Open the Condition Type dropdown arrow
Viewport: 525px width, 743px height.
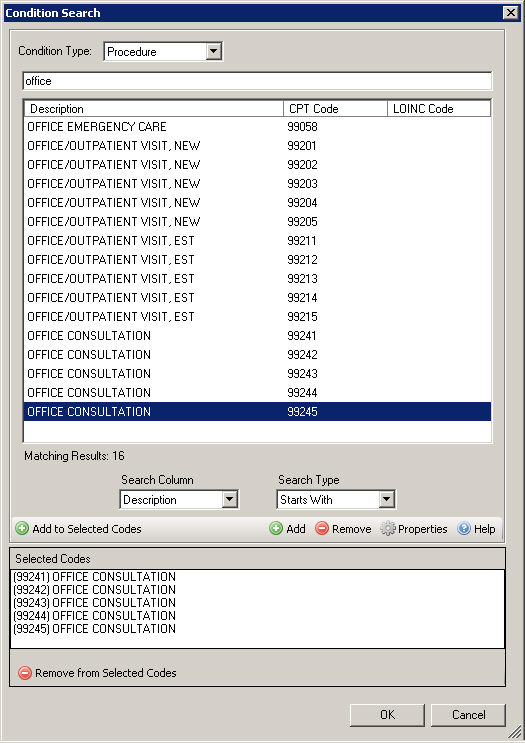tap(214, 51)
